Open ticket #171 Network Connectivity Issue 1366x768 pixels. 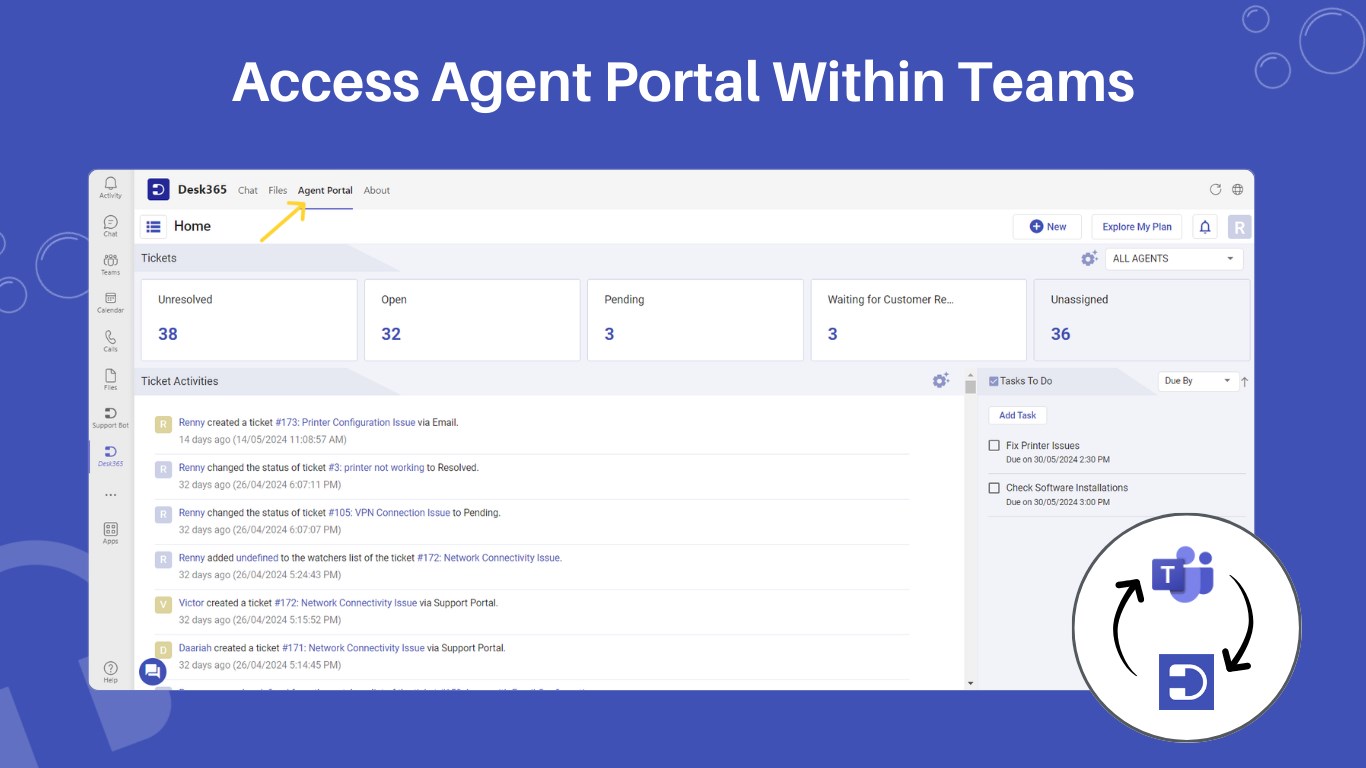[353, 648]
